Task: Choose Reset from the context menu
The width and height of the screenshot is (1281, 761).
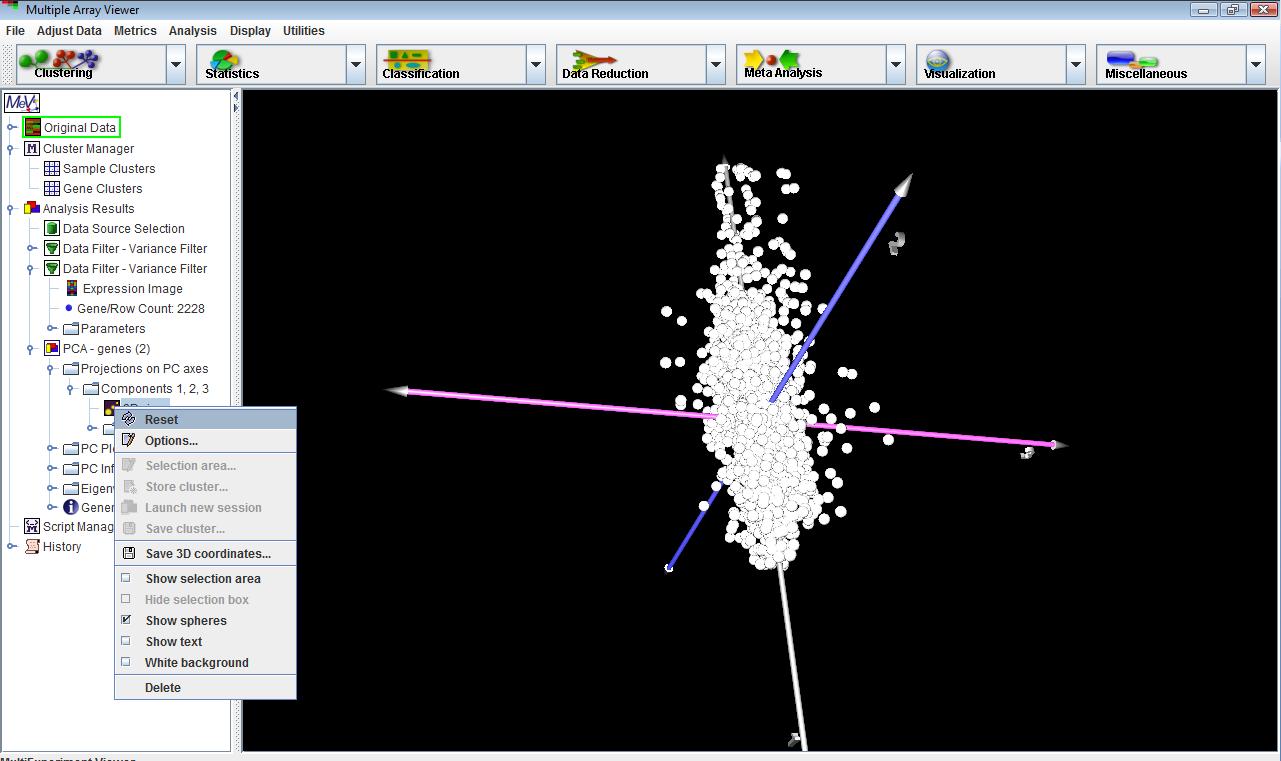Action: [x=161, y=419]
